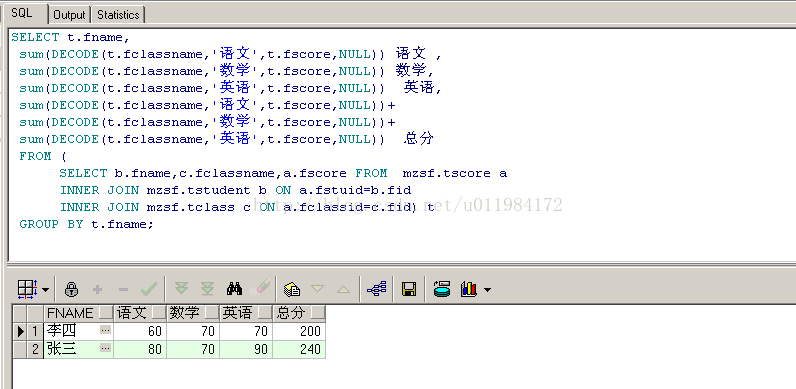
Task: Go to next record down-triangle
Action: (x=317, y=289)
